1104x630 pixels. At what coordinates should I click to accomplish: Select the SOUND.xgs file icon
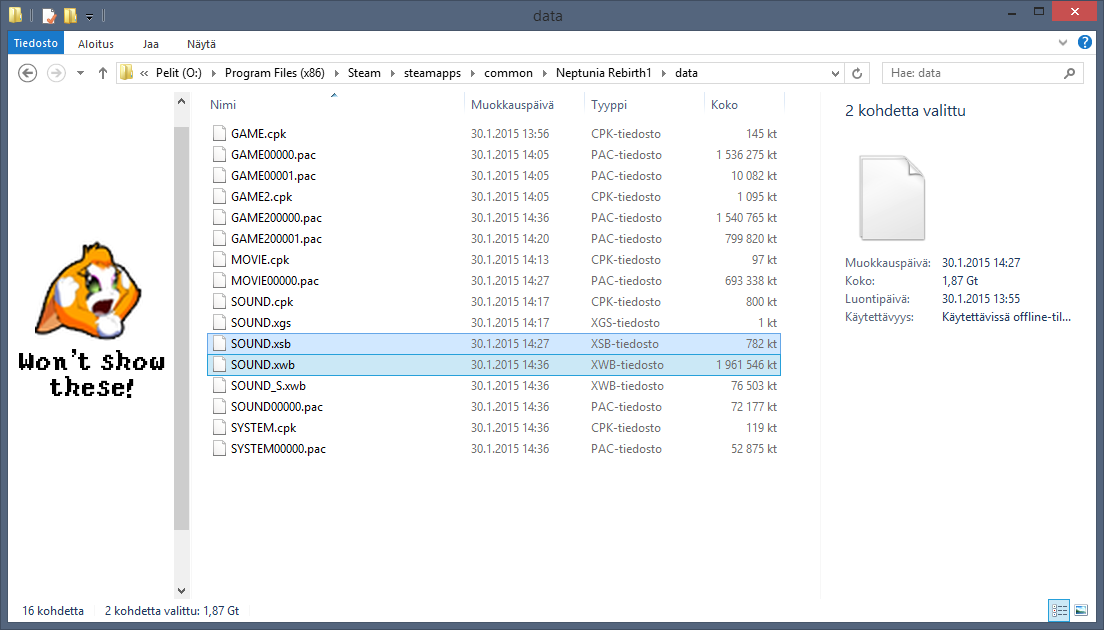point(220,322)
